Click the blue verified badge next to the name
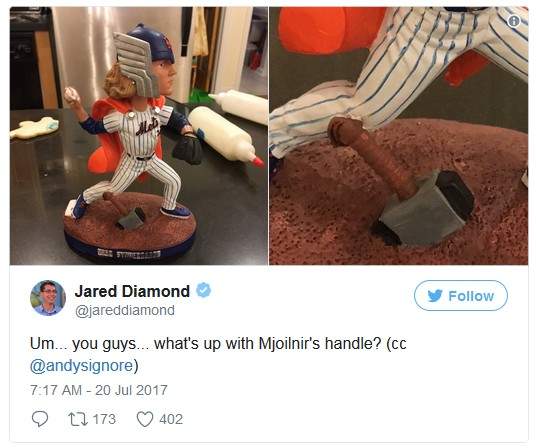This screenshot has height=448, width=538. pyautogui.click(x=203, y=291)
